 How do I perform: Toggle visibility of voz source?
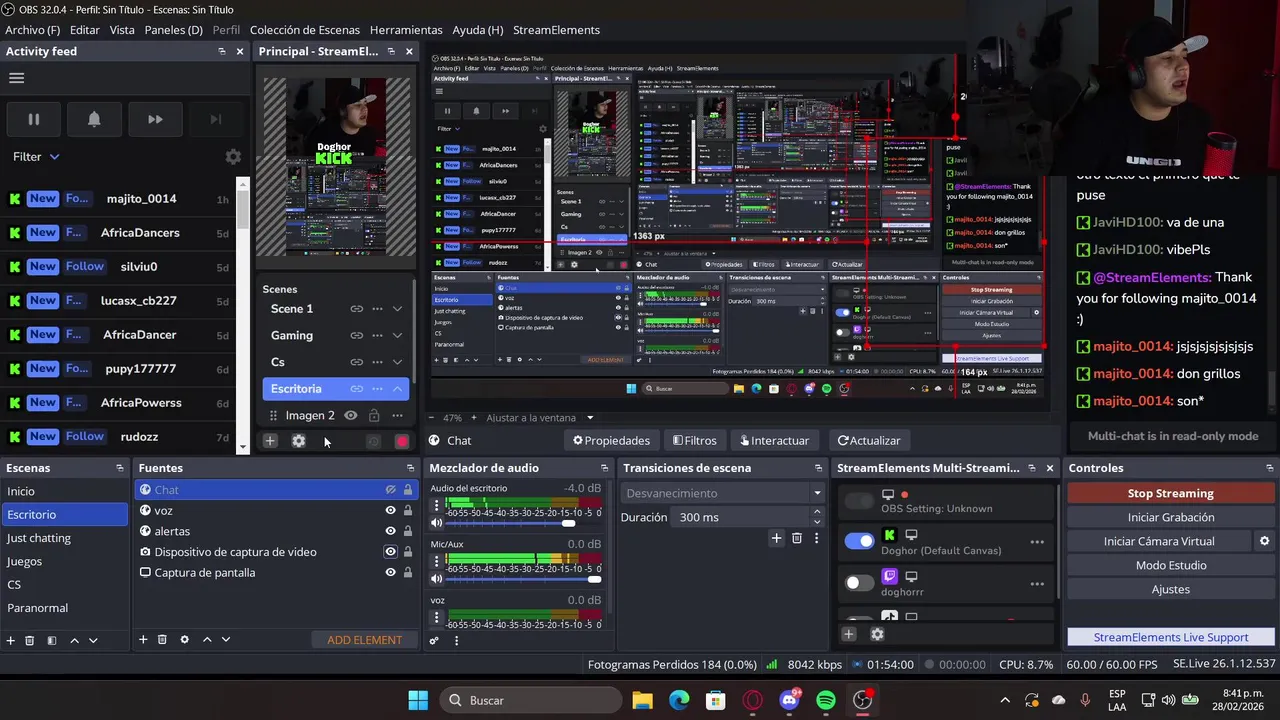(x=391, y=510)
